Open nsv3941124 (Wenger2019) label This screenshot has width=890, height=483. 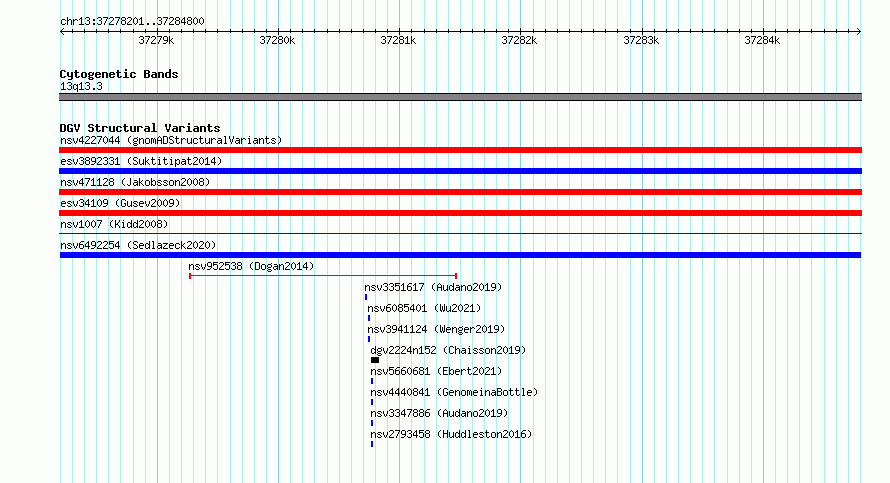point(436,329)
